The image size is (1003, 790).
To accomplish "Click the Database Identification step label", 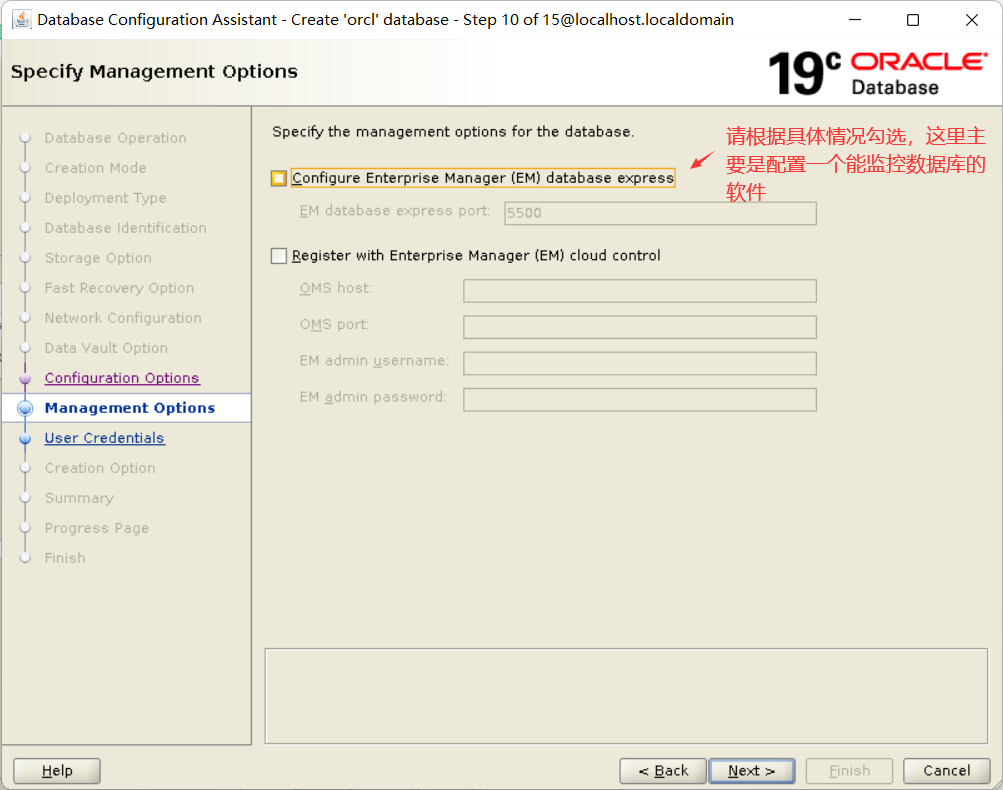I will (126, 228).
